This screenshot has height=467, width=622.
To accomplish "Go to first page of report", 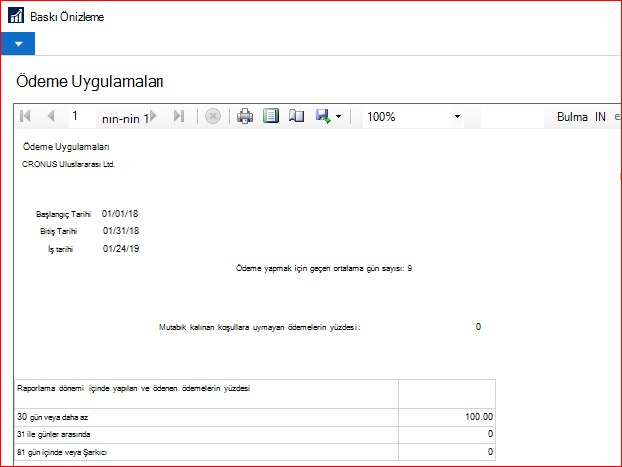I will 25,116.
